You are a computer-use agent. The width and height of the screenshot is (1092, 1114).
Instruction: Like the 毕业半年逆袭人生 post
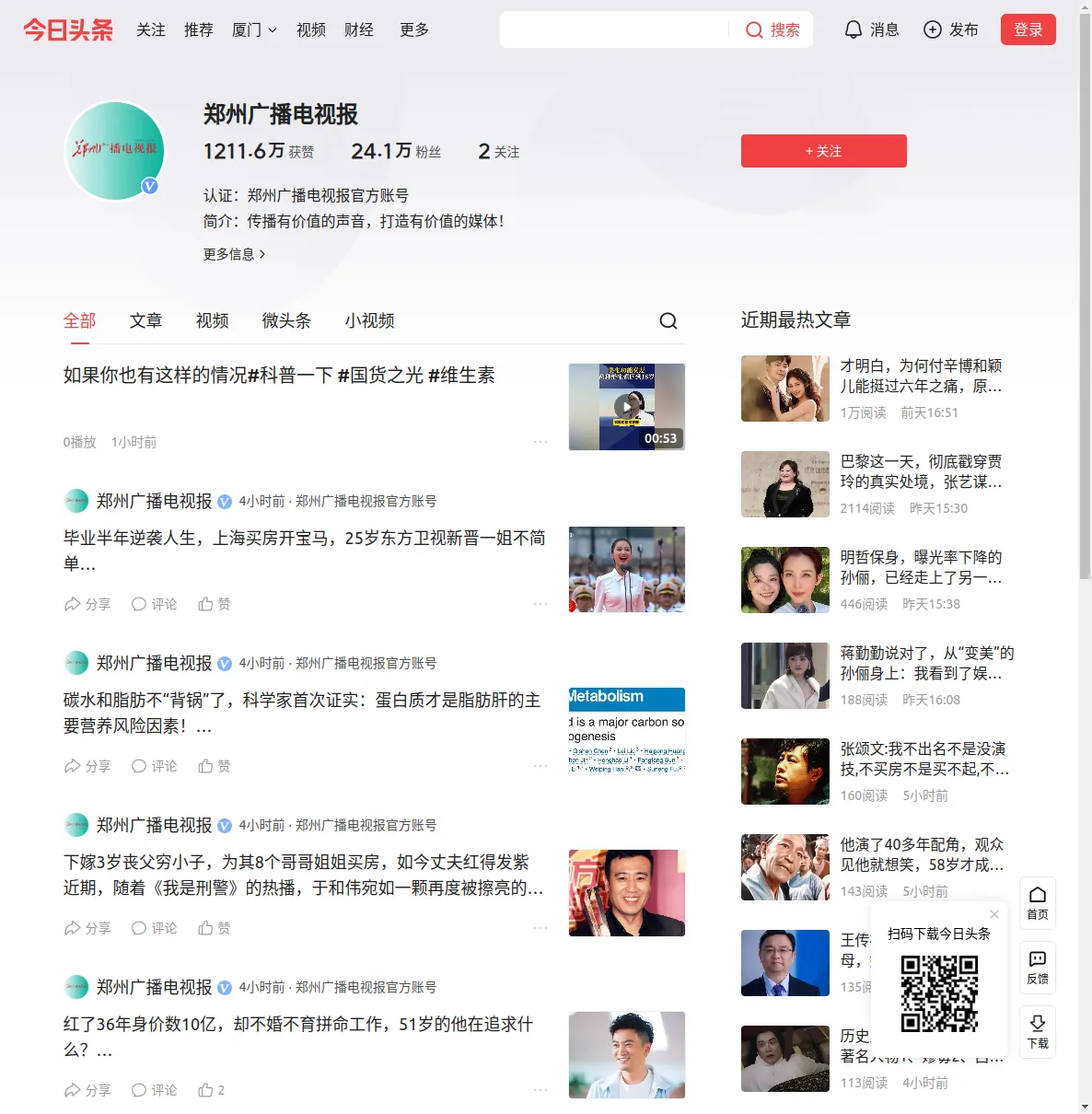tap(215, 604)
